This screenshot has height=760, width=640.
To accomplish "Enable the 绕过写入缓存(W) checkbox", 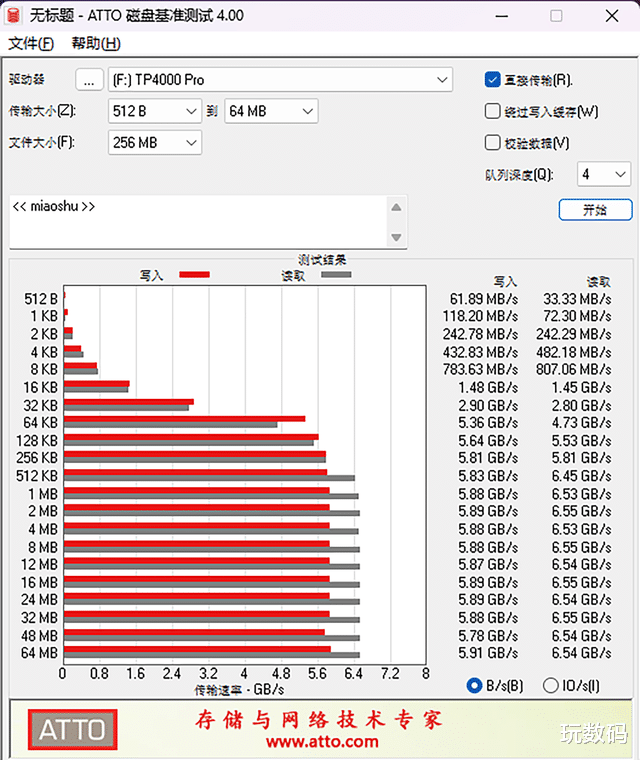I will point(492,111).
